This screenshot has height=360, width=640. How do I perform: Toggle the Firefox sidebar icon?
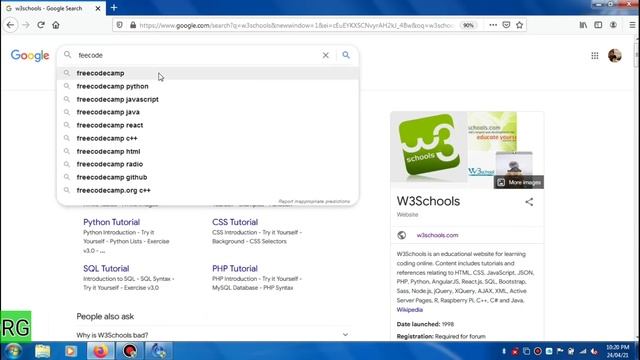point(598,25)
